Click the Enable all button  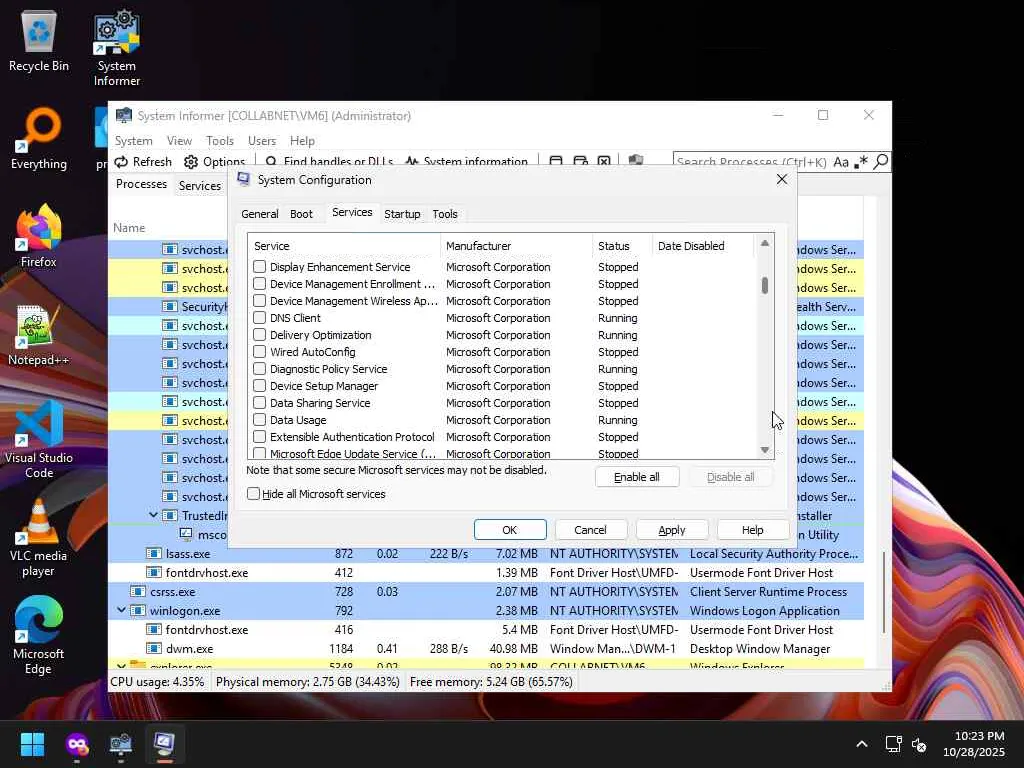click(x=637, y=477)
